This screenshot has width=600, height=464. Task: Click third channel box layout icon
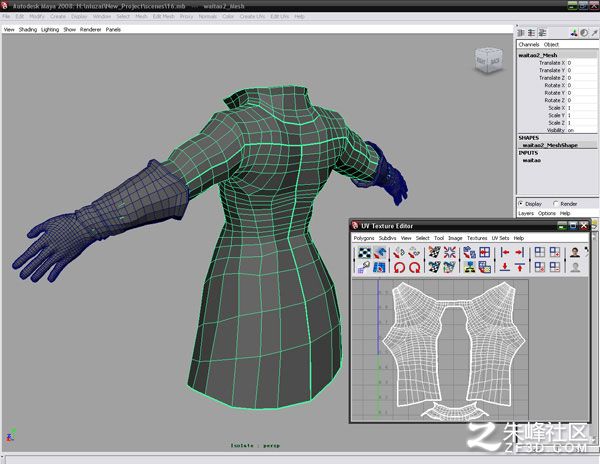[x=542, y=33]
